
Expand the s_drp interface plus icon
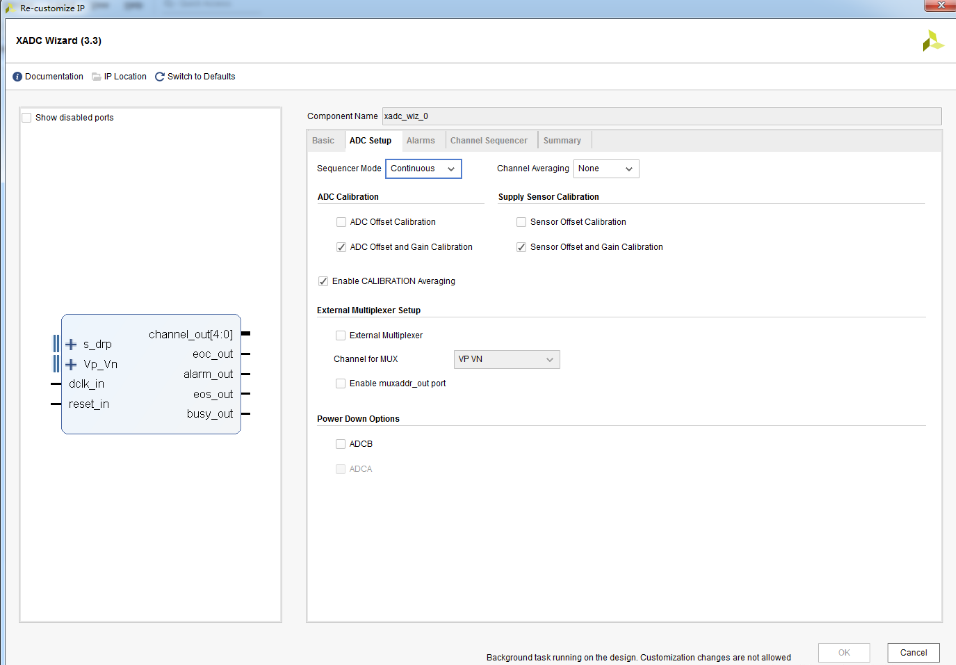71,344
